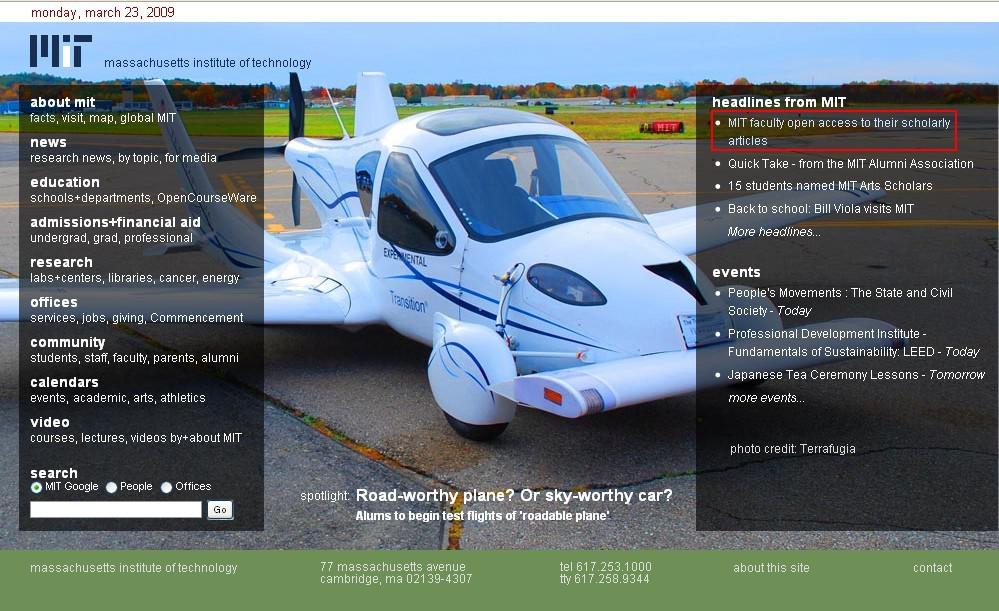Click the photo credit: Terrafugia text
The width and height of the screenshot is (999, 611).
pos(793,449)
